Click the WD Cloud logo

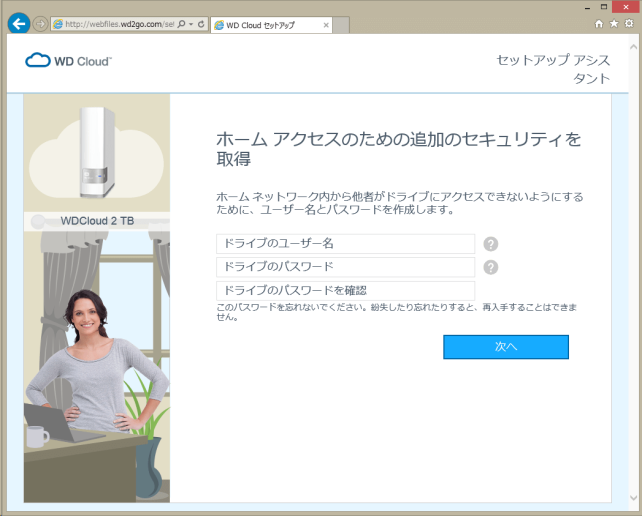(x=68, y=61)
